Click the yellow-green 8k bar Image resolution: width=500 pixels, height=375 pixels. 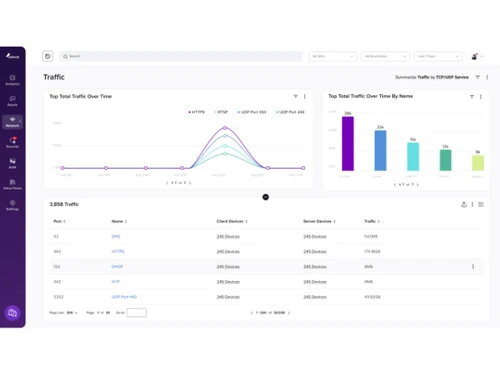click(x=478, y=163)
